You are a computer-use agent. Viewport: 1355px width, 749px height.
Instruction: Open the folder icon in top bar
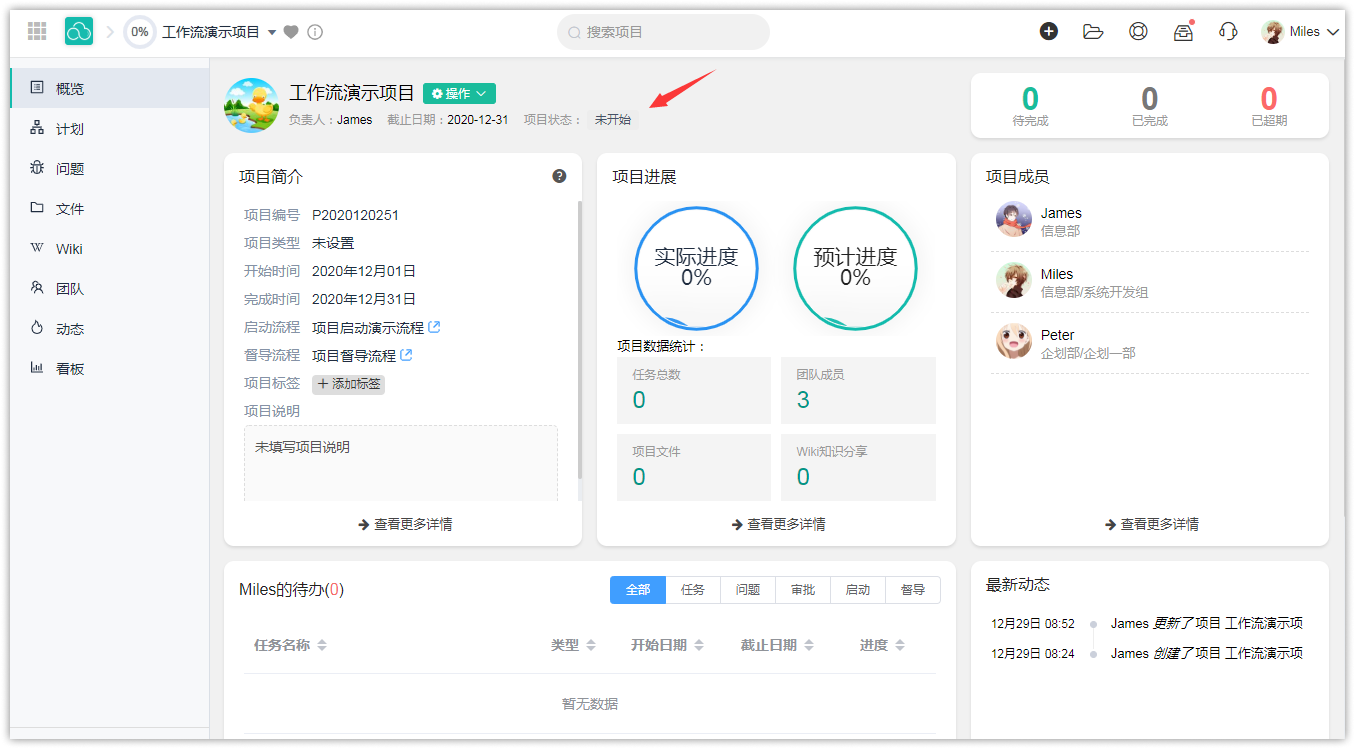click(1093, 31)
